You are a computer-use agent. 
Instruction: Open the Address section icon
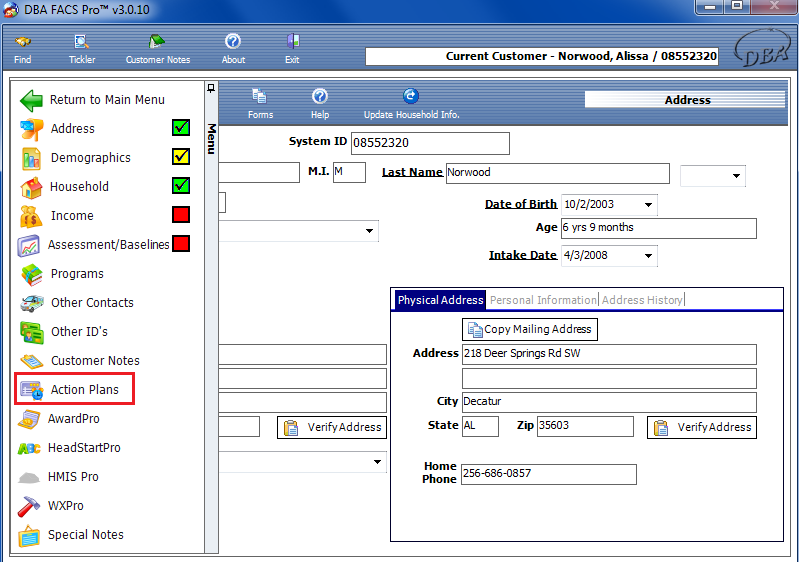click(x=31, y=129)
